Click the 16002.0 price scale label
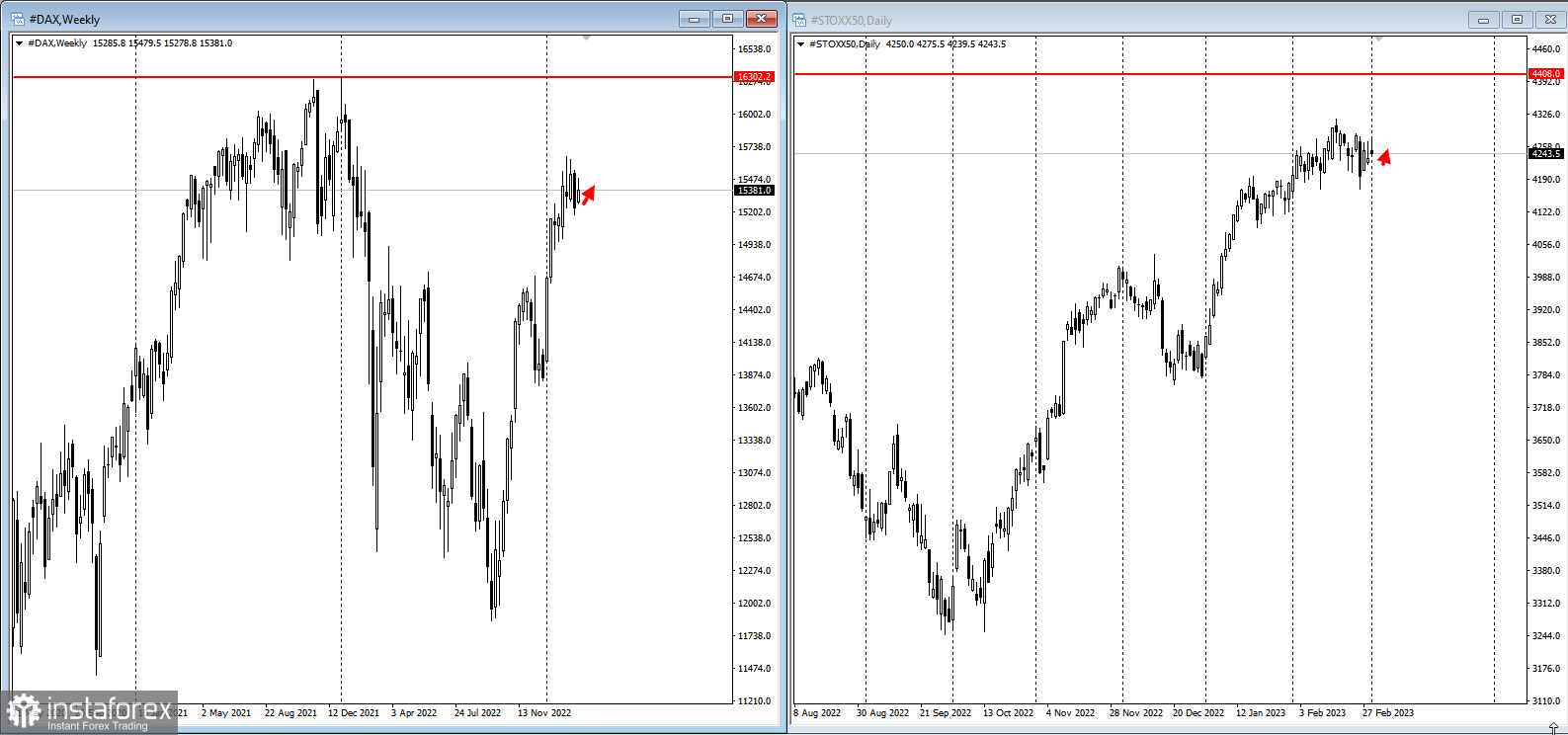Image resolution: width=1568 pixels, height=735 pixels. (x=754, y=115)
